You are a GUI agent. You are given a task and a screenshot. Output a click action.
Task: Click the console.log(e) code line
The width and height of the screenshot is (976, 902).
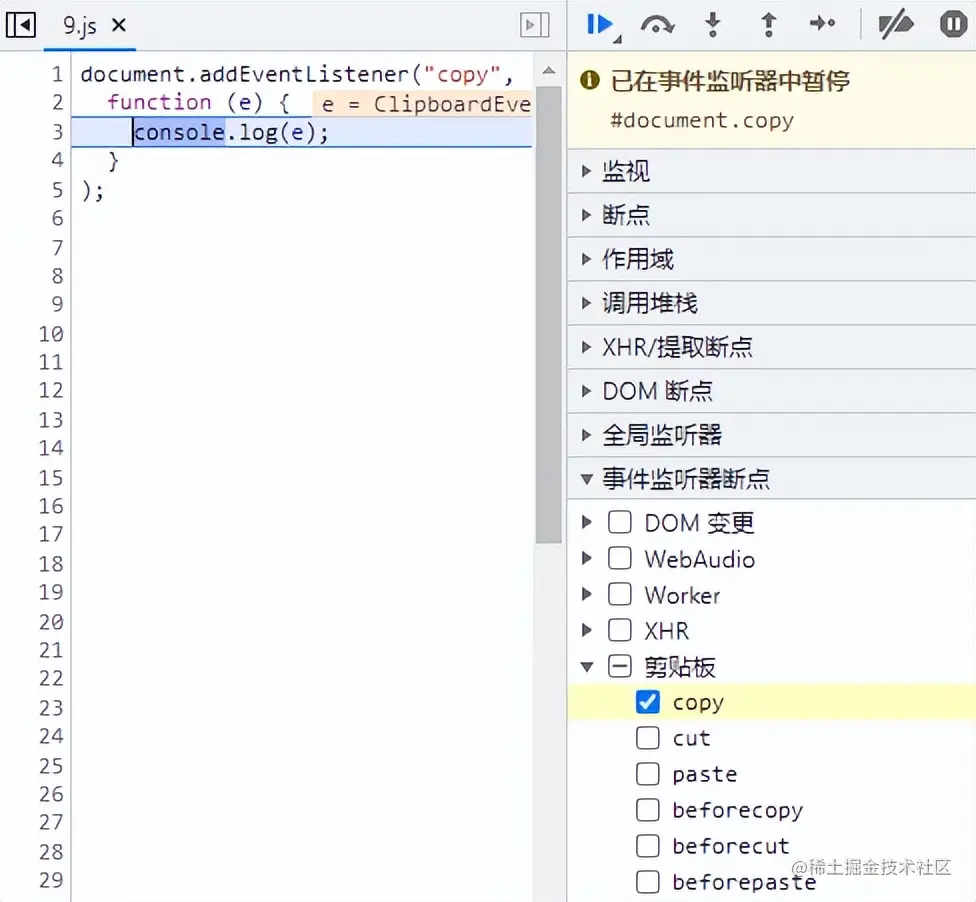[x=231, y=132]
